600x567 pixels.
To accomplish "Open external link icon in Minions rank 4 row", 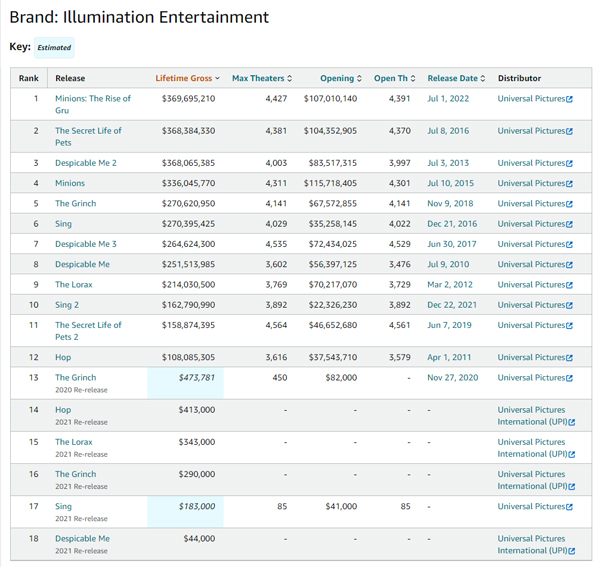I will [569, 184].
